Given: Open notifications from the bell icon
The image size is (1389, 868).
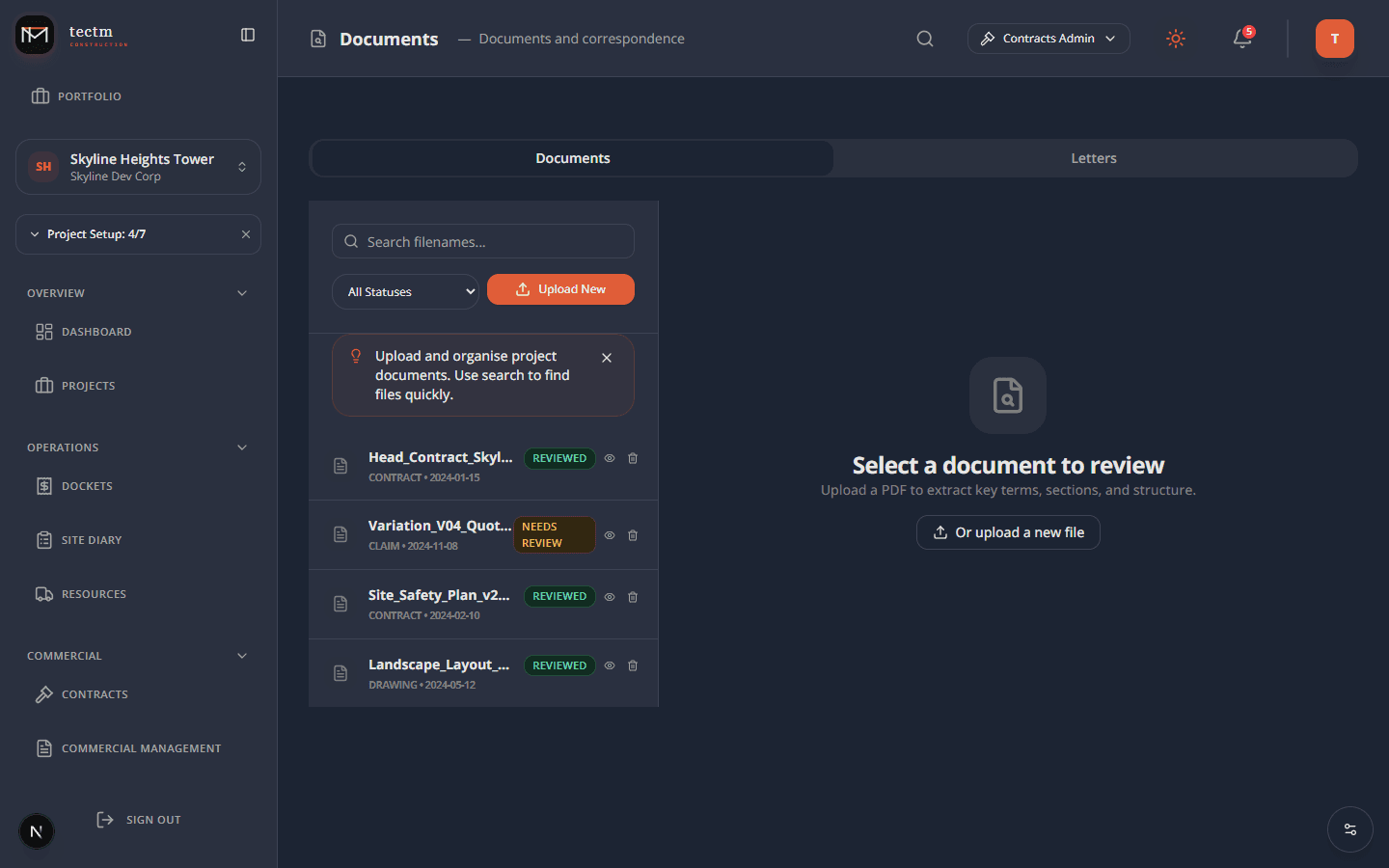Looking at the screenshot, I should (x=1241, y=39).
